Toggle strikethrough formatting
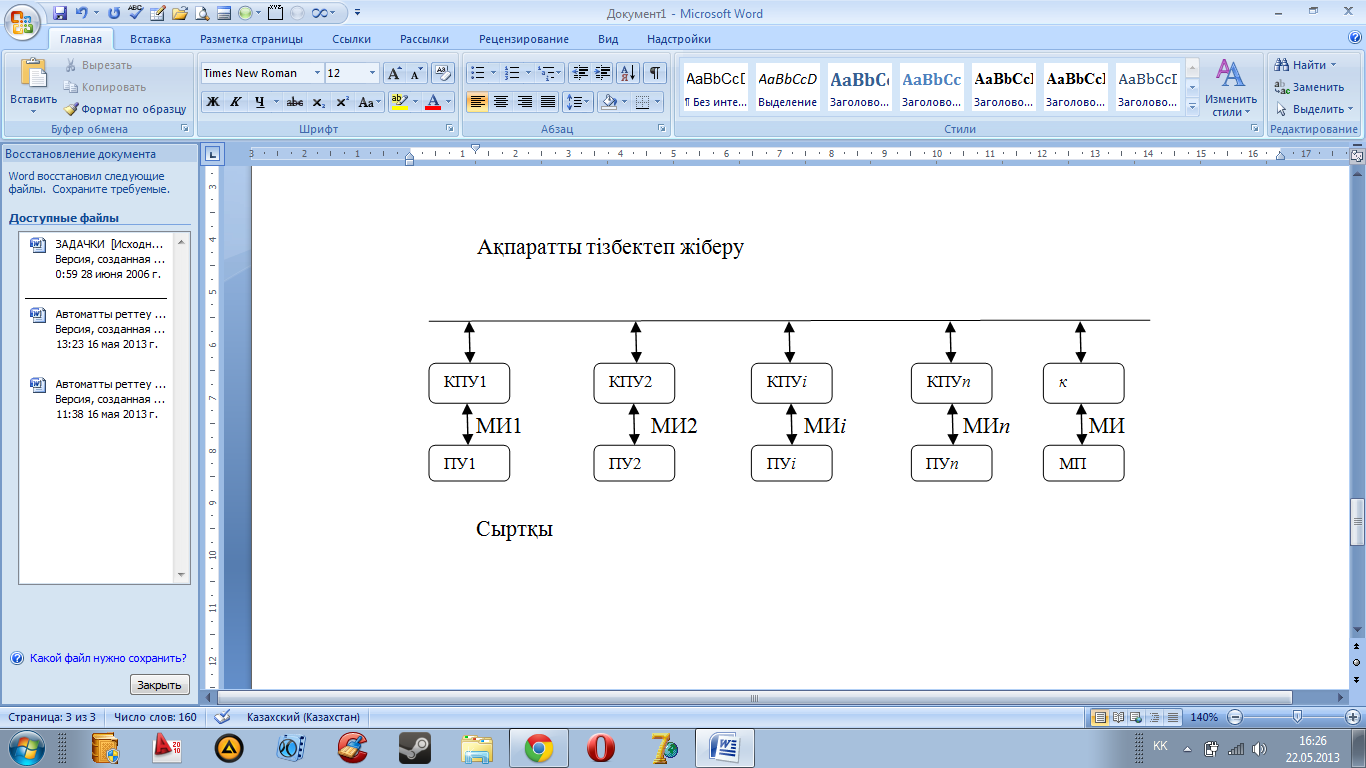 pos(295,102)
